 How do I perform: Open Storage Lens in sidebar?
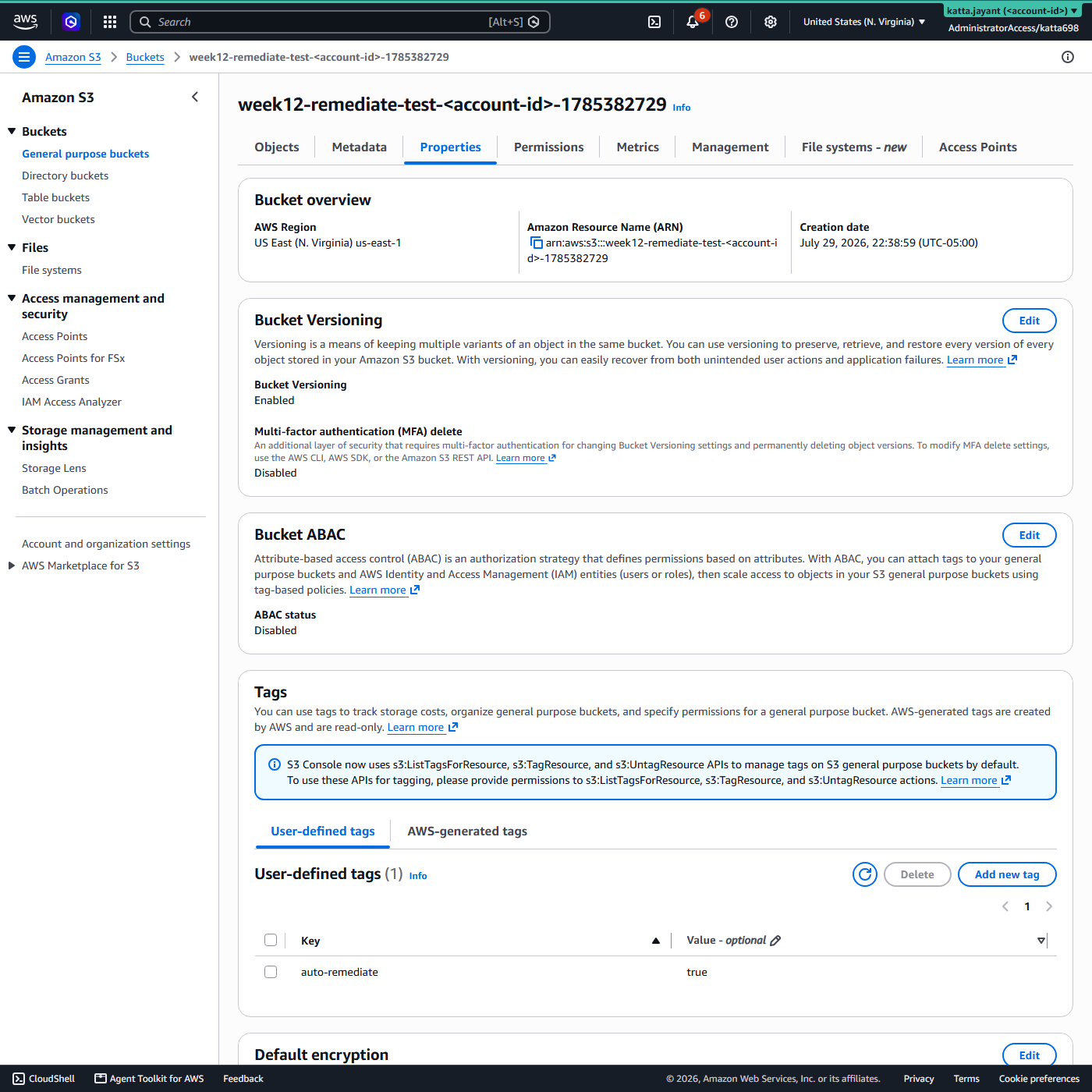54,468
